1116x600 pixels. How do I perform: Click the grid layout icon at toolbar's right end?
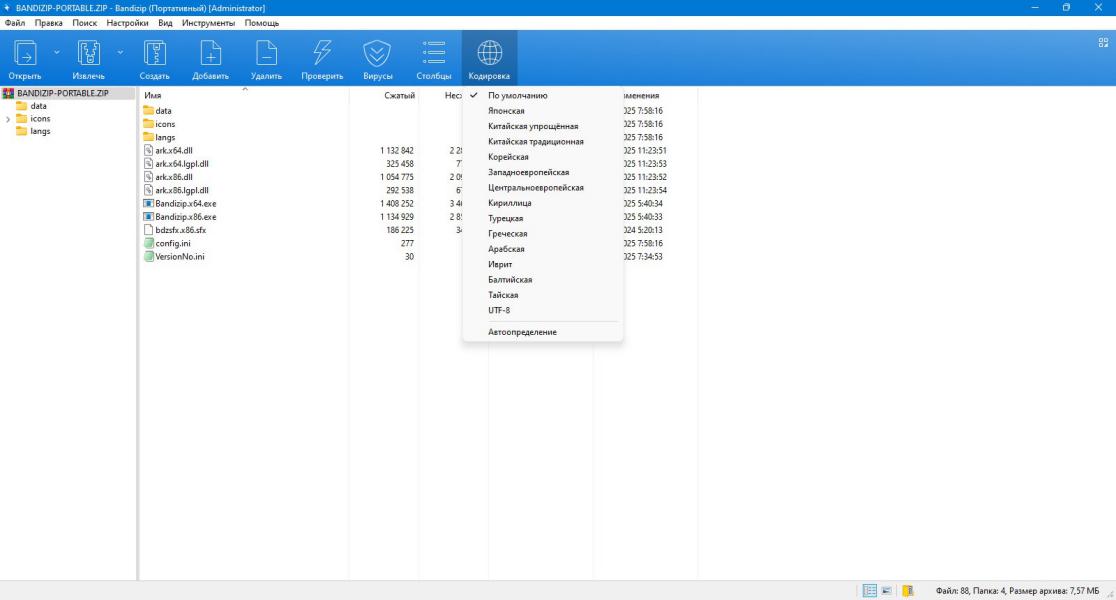pyautogui.click(x=1103, y=43)
